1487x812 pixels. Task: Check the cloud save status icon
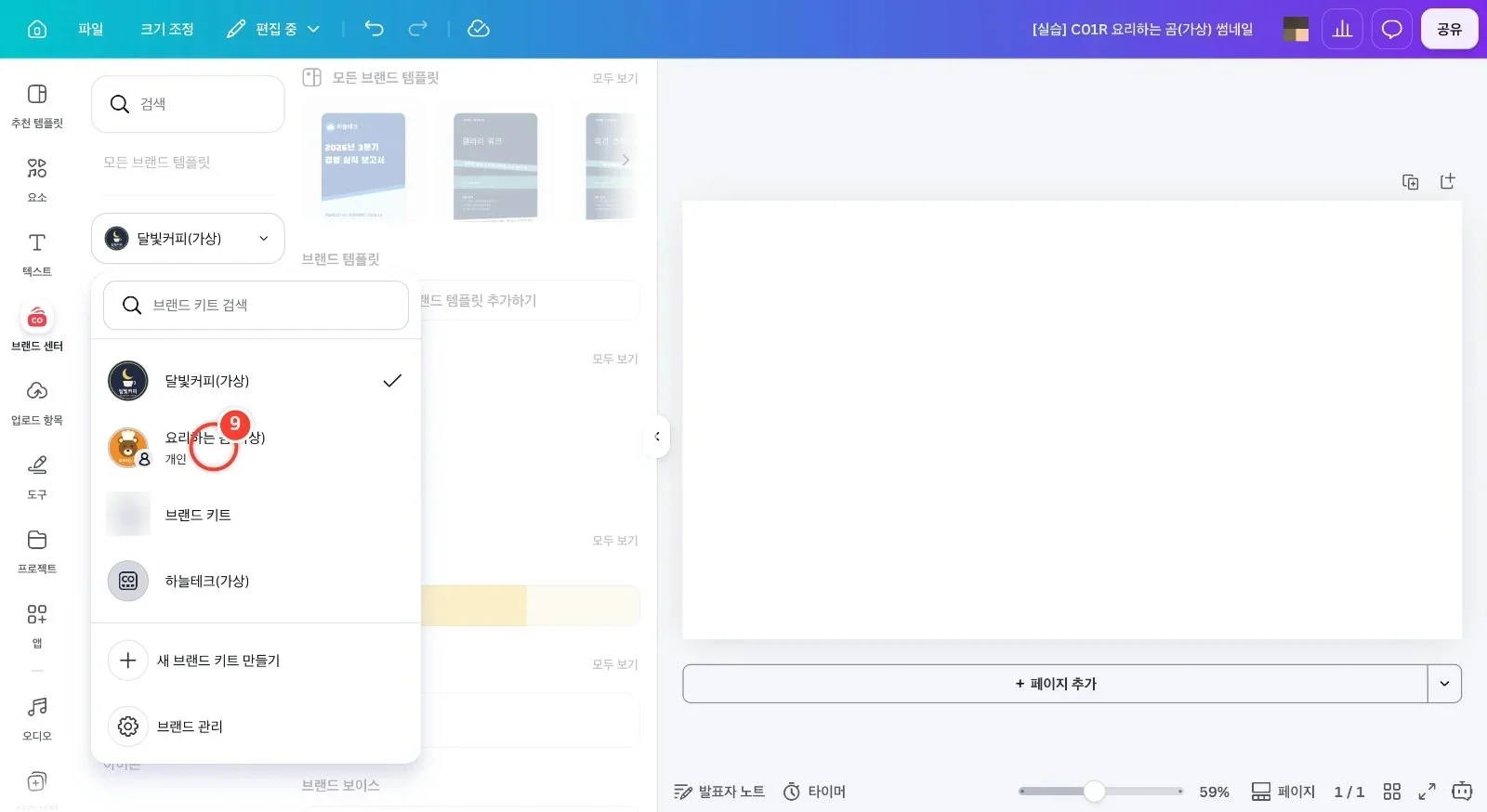[479, 29]
